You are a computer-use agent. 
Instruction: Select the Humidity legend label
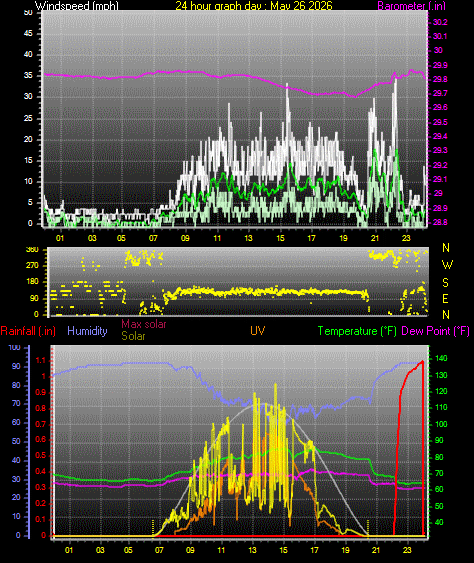click(87, 331)
